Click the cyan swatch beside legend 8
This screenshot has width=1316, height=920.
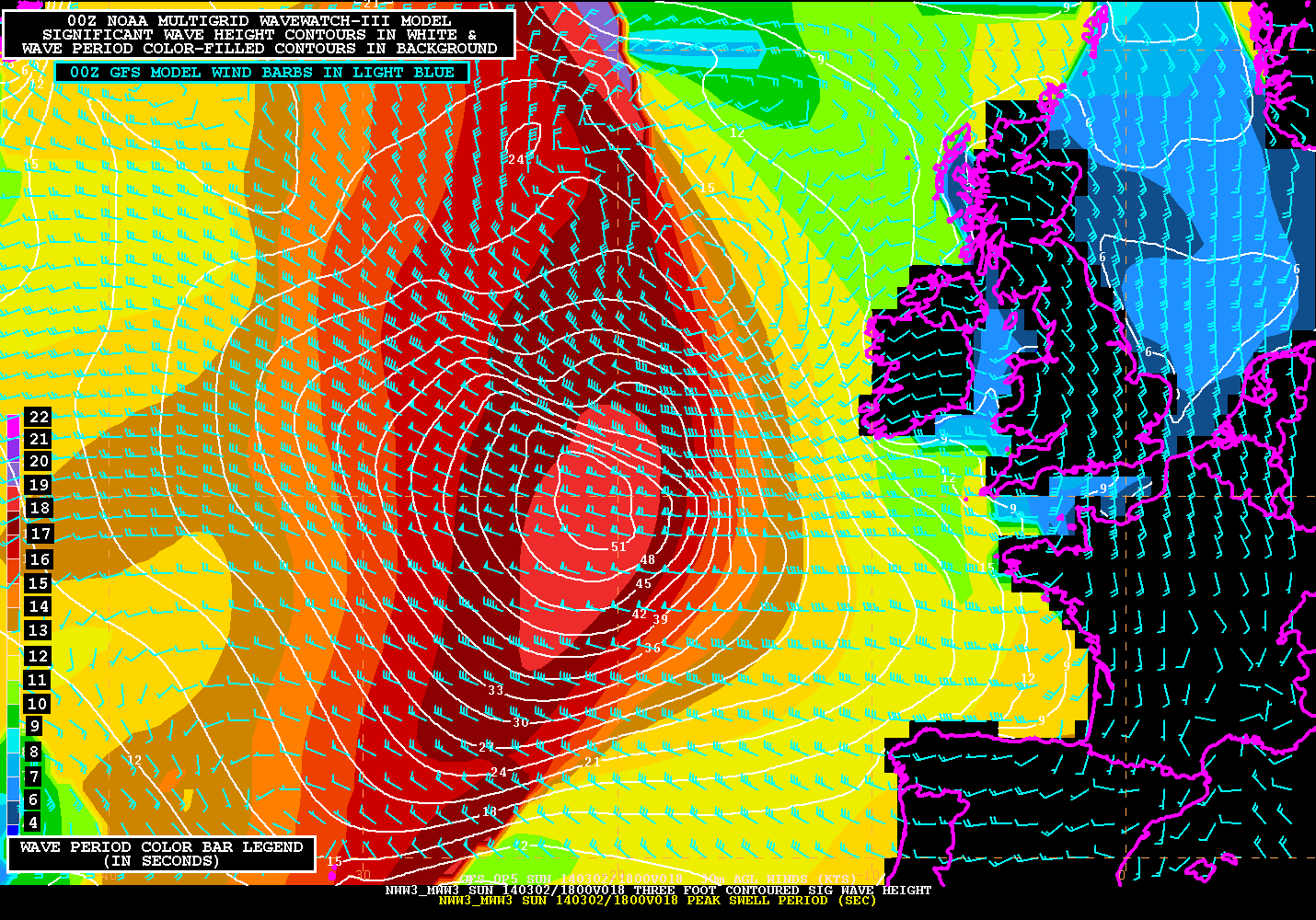(13, 740)
